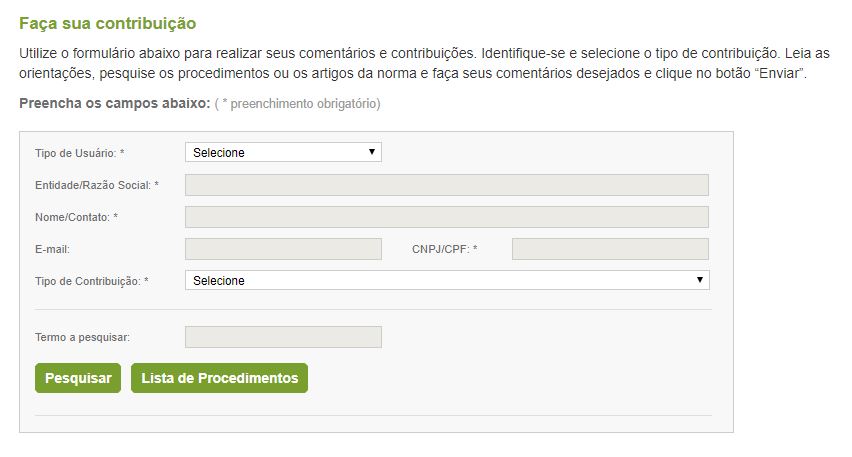Click the Preencha os campos abaixo text
The image size is (852, 457).
coord(115,103)
